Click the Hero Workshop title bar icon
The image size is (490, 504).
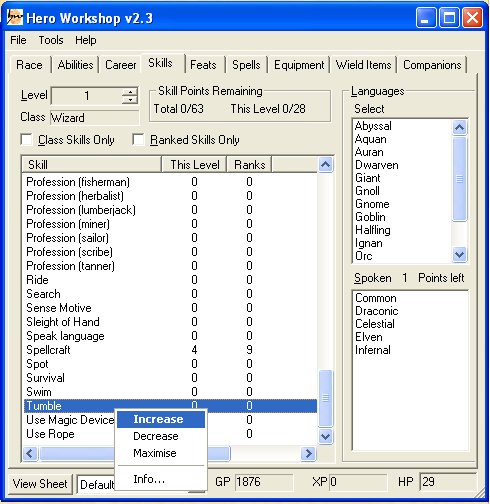[15, 17]
